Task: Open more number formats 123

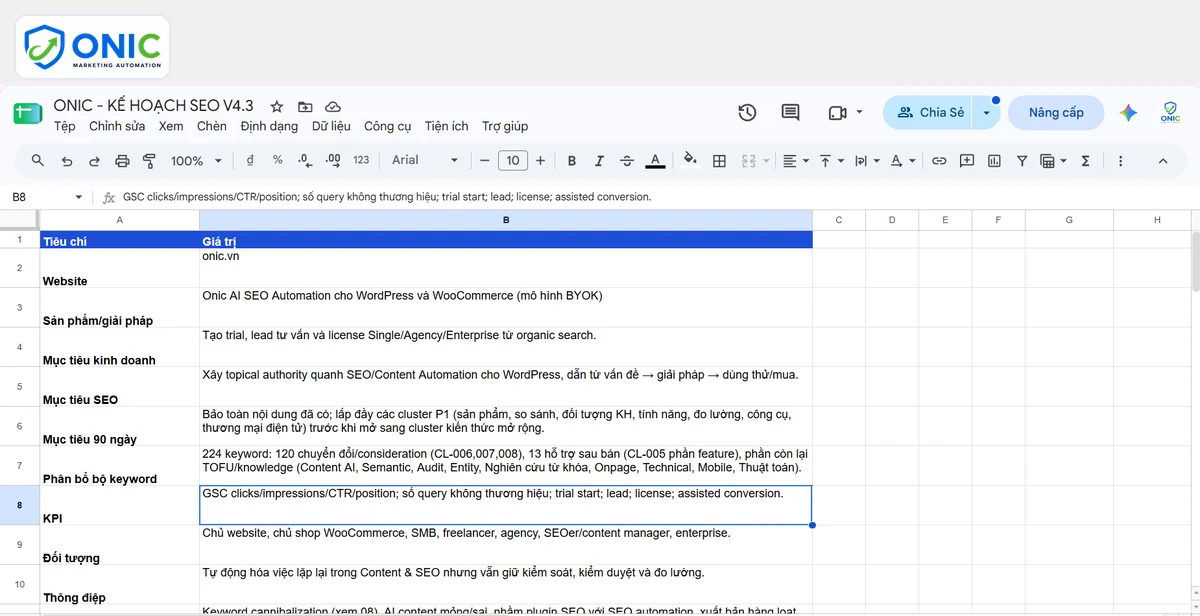Action: tap(361, 160)
